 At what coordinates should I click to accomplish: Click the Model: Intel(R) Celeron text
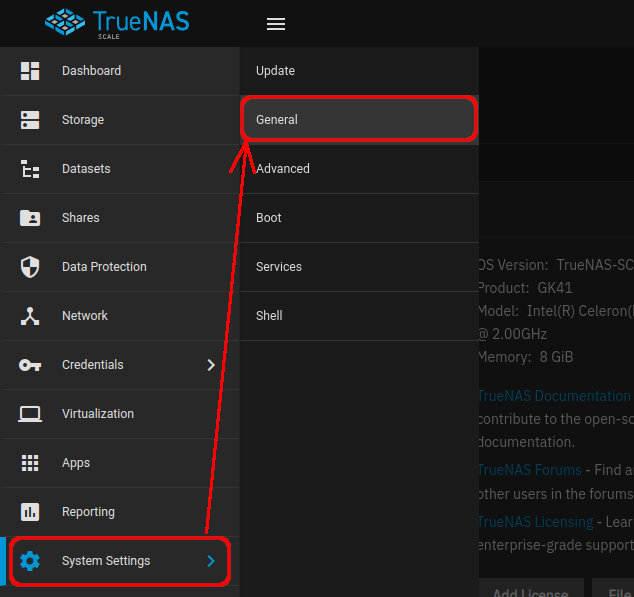click(556, 311)
